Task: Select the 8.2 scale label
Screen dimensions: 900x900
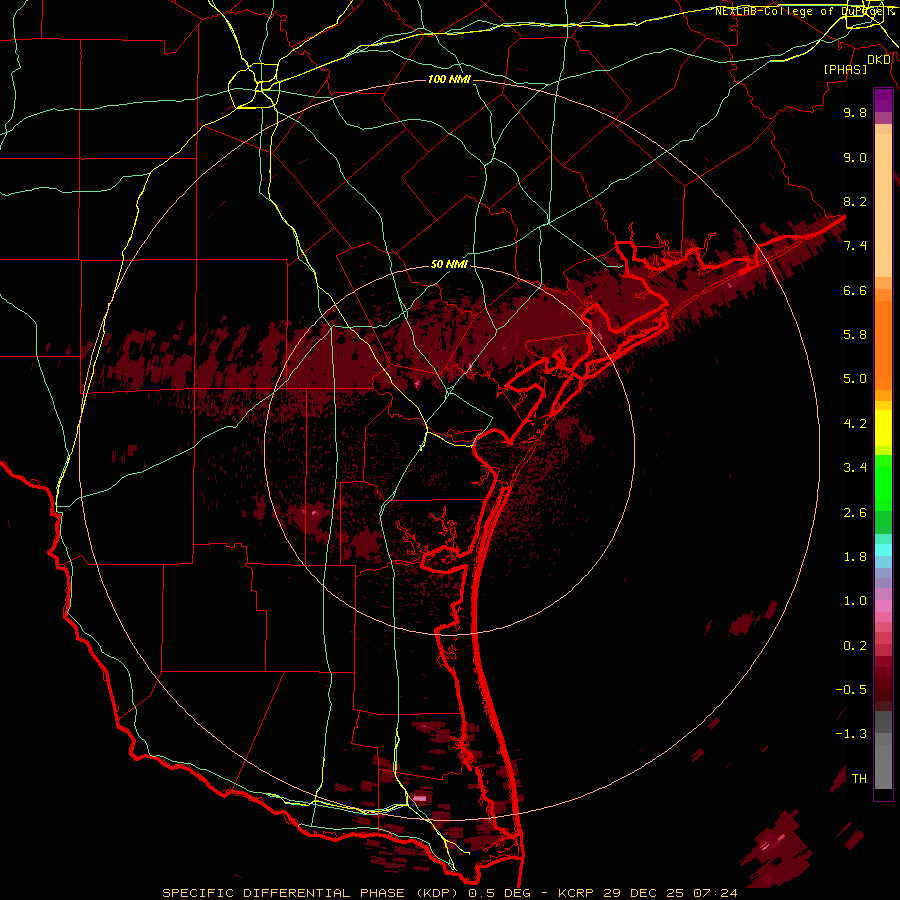Action: coord(855,201)
